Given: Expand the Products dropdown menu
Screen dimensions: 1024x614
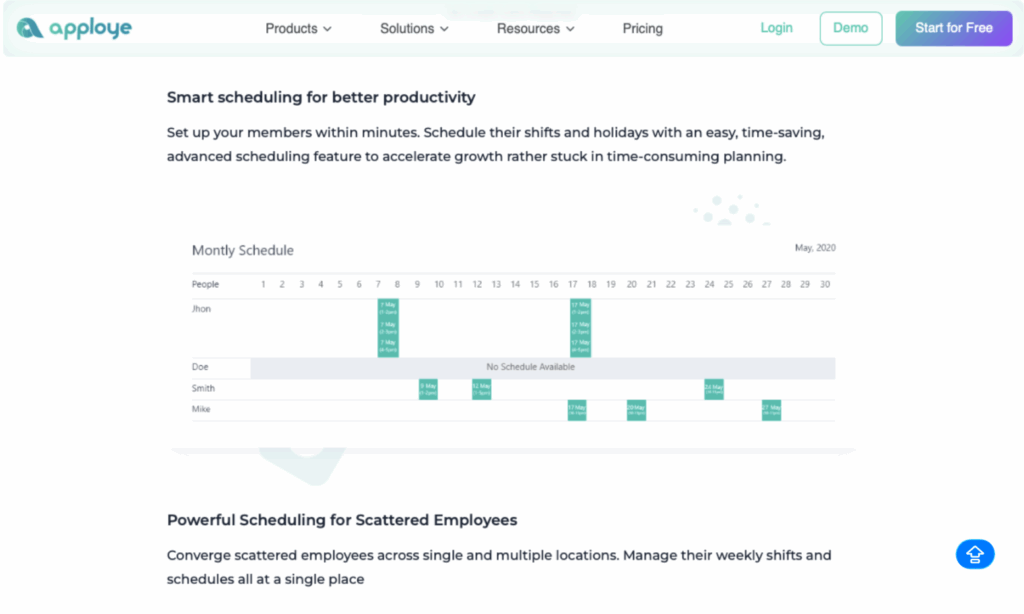Looking at the screenshot, I should [x=298, y=29].
